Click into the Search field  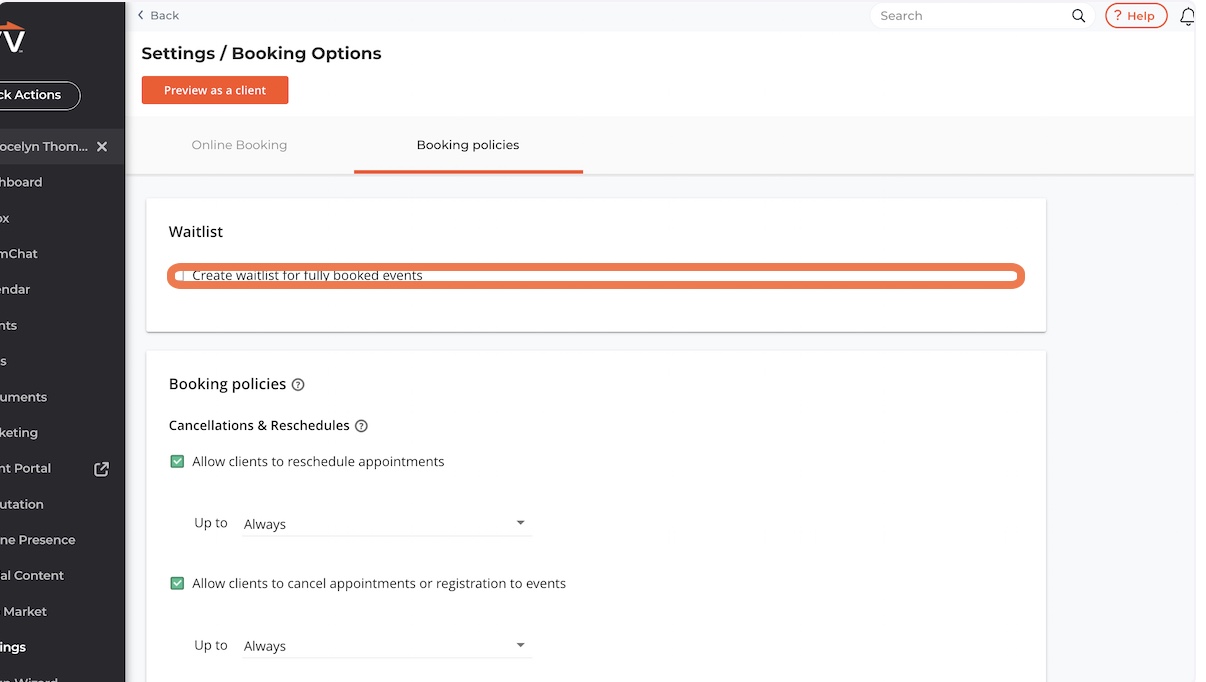(970, 16)
